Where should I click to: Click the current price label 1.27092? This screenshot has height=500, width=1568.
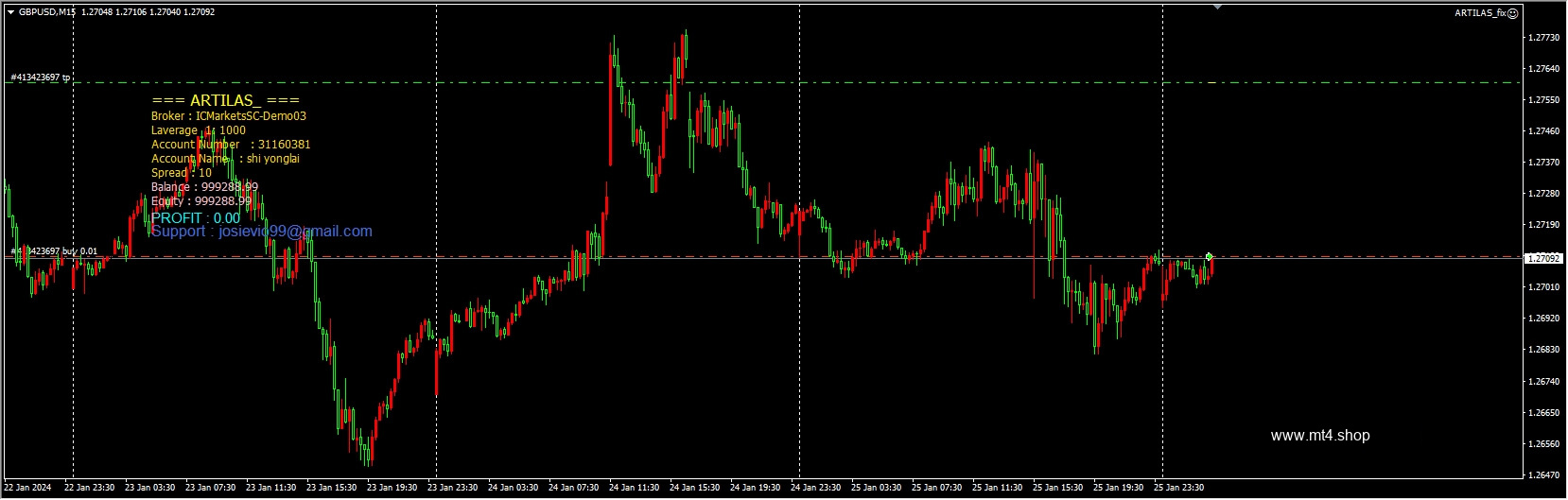click(x=1543, y=258)
